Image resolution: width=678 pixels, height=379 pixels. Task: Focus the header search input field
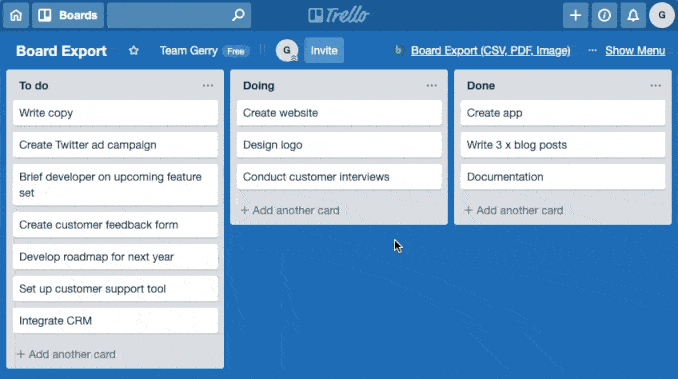point(179,16)
